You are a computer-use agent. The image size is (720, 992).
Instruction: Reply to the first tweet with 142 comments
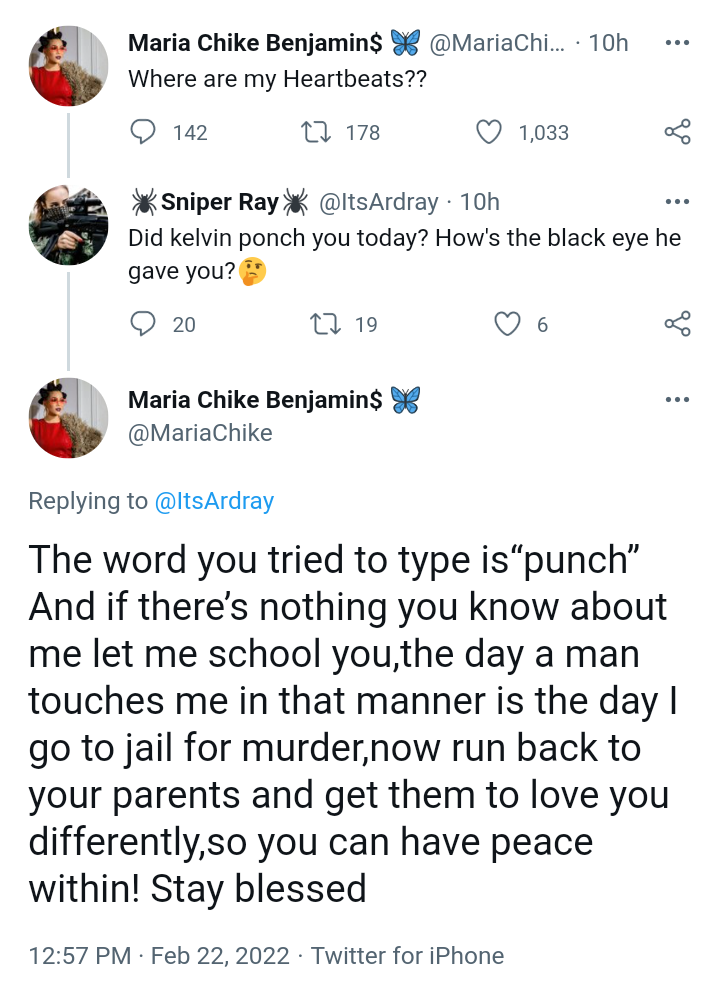tap(145, 132)
